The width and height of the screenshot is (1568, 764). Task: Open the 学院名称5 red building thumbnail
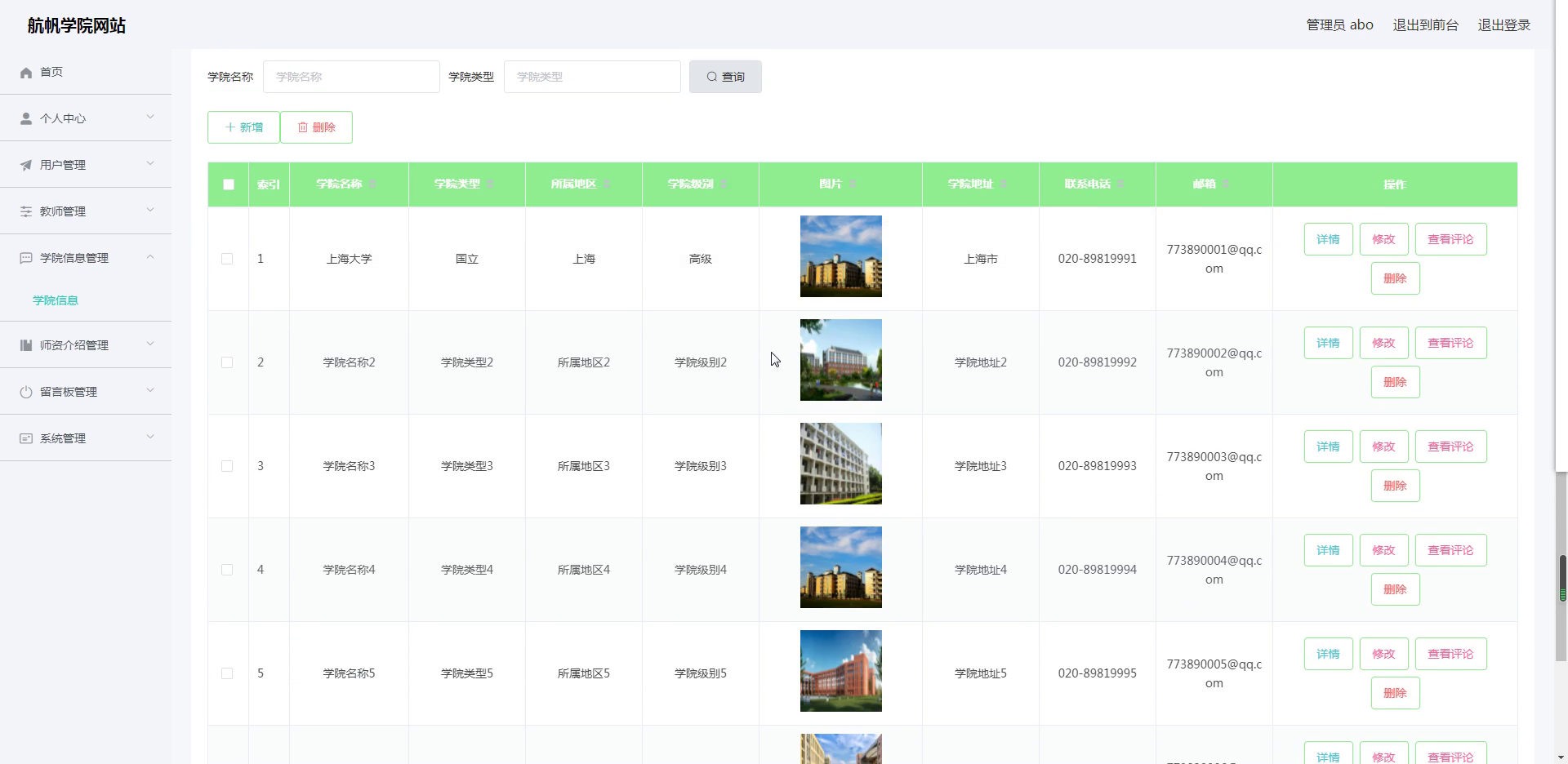tap(840, 671)
